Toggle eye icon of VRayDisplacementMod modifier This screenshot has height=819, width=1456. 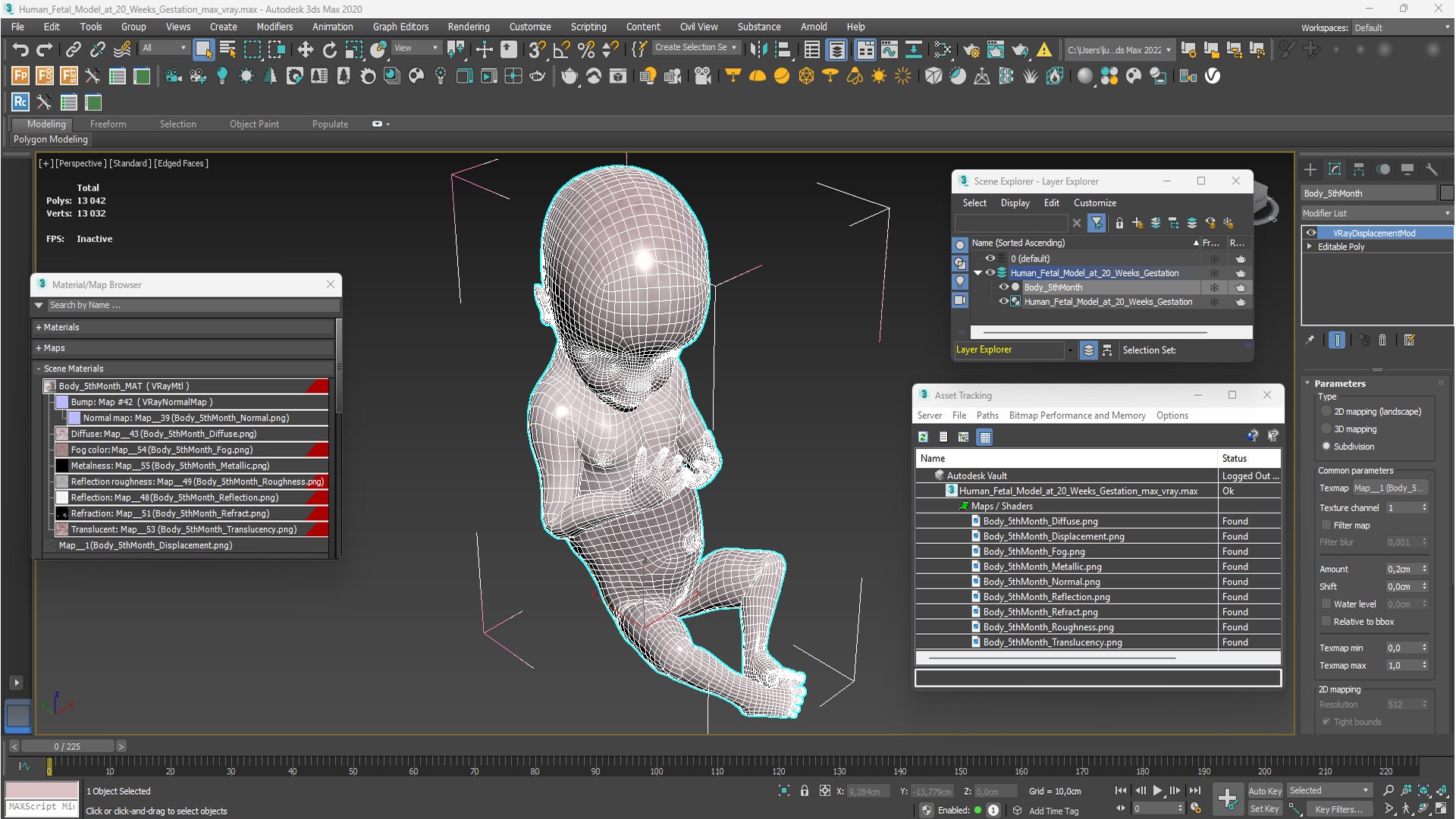click(1311, 233)
